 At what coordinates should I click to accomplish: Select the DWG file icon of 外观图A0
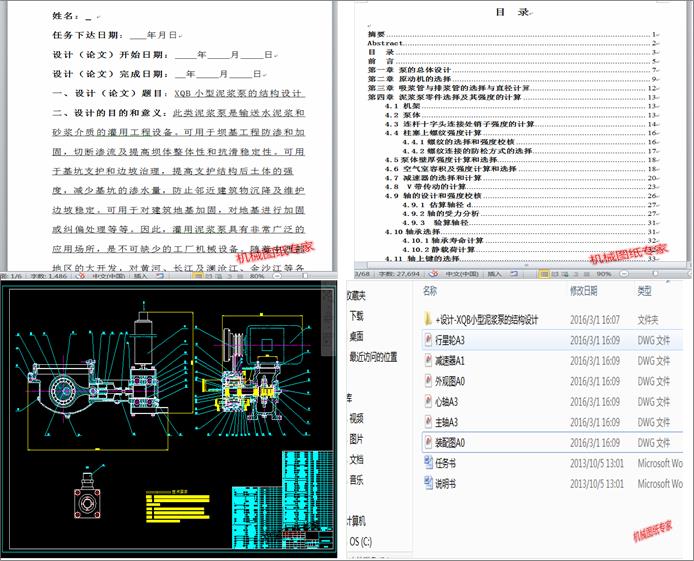[428, 381]
